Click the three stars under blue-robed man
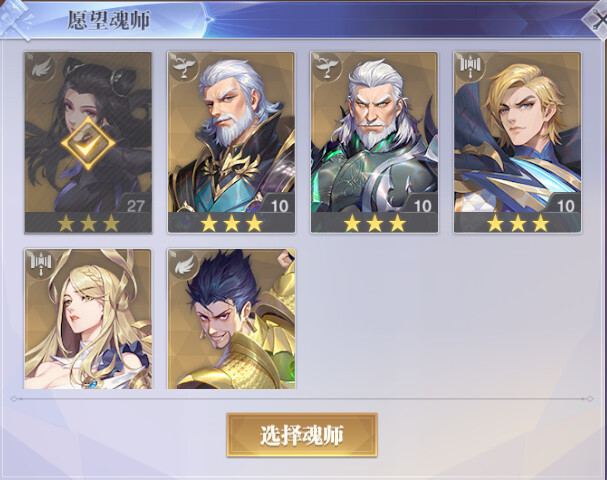The width and height of the screenshot is (607, 480). [x=231, y=223]
